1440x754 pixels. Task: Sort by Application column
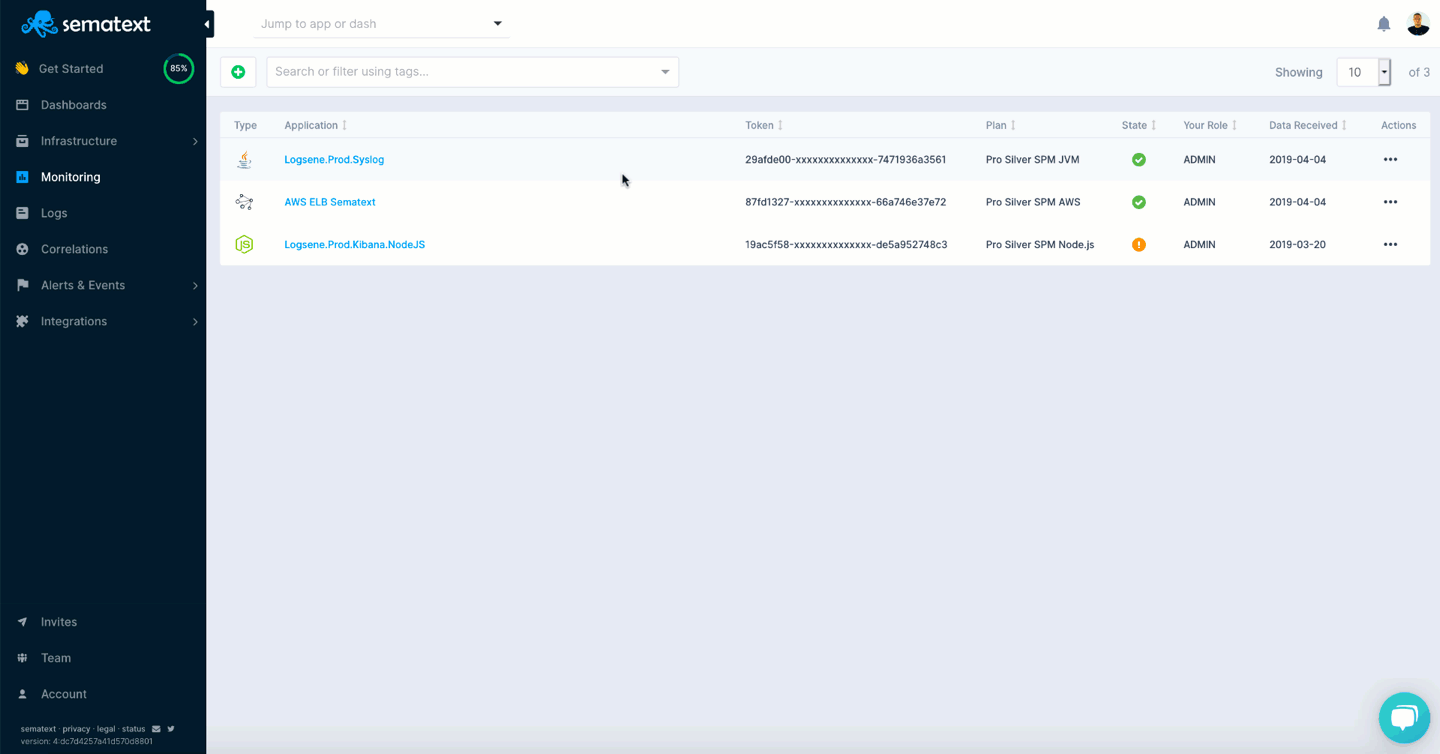[316, 125]
